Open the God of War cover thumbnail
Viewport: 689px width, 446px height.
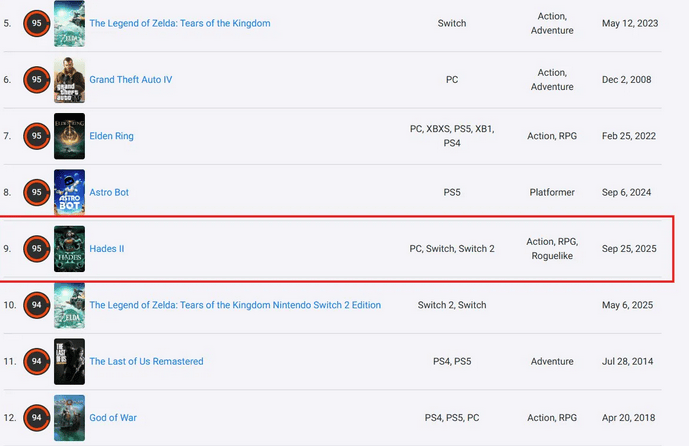(69, 417)
